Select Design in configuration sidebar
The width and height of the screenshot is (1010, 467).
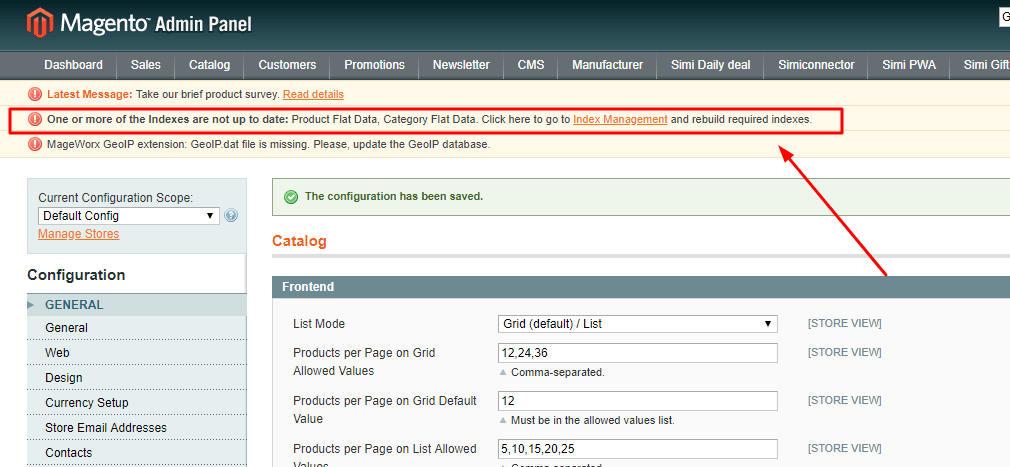point(137,378)
